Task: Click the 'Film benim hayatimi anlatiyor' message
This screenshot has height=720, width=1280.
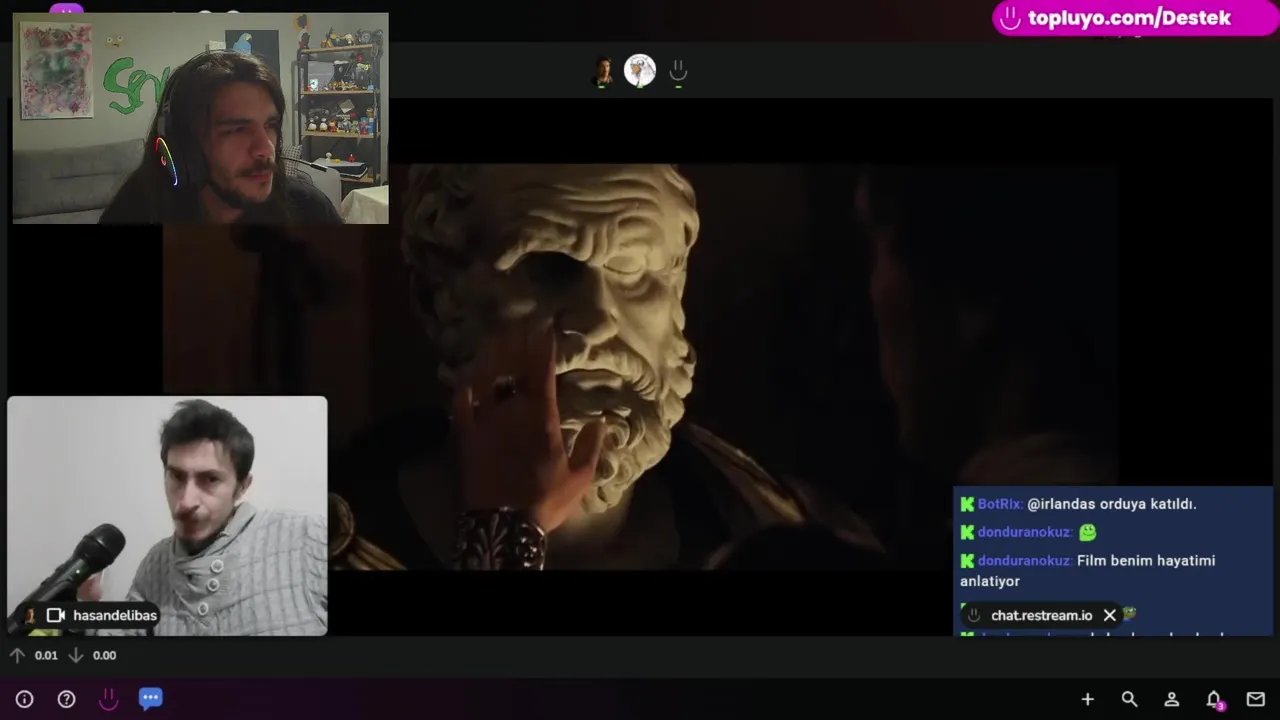Action: (x=1088, y=570)
